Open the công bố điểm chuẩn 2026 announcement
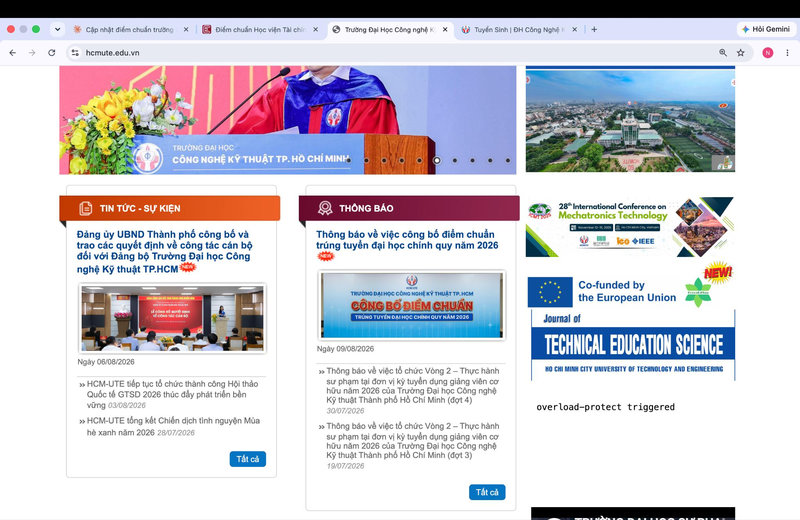Image resolution: width=800 pixels, height=520 pixels. 407,240
